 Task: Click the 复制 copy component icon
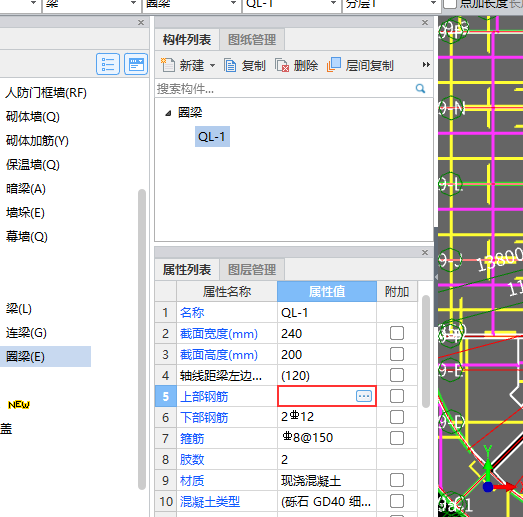pyautogui.click(x=230, y=65)
